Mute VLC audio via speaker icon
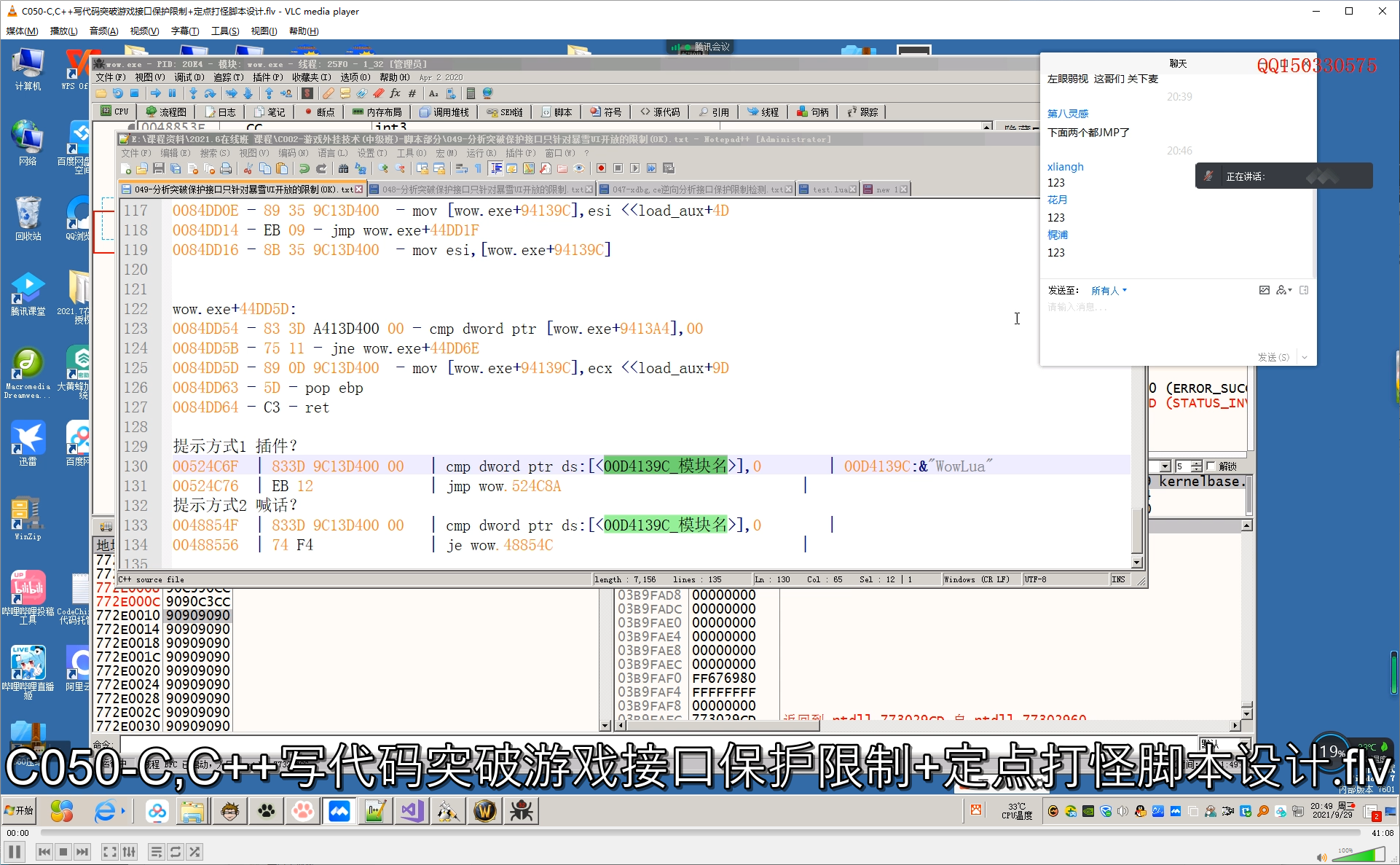1400x865 pixels. (x=1321, y=857)
